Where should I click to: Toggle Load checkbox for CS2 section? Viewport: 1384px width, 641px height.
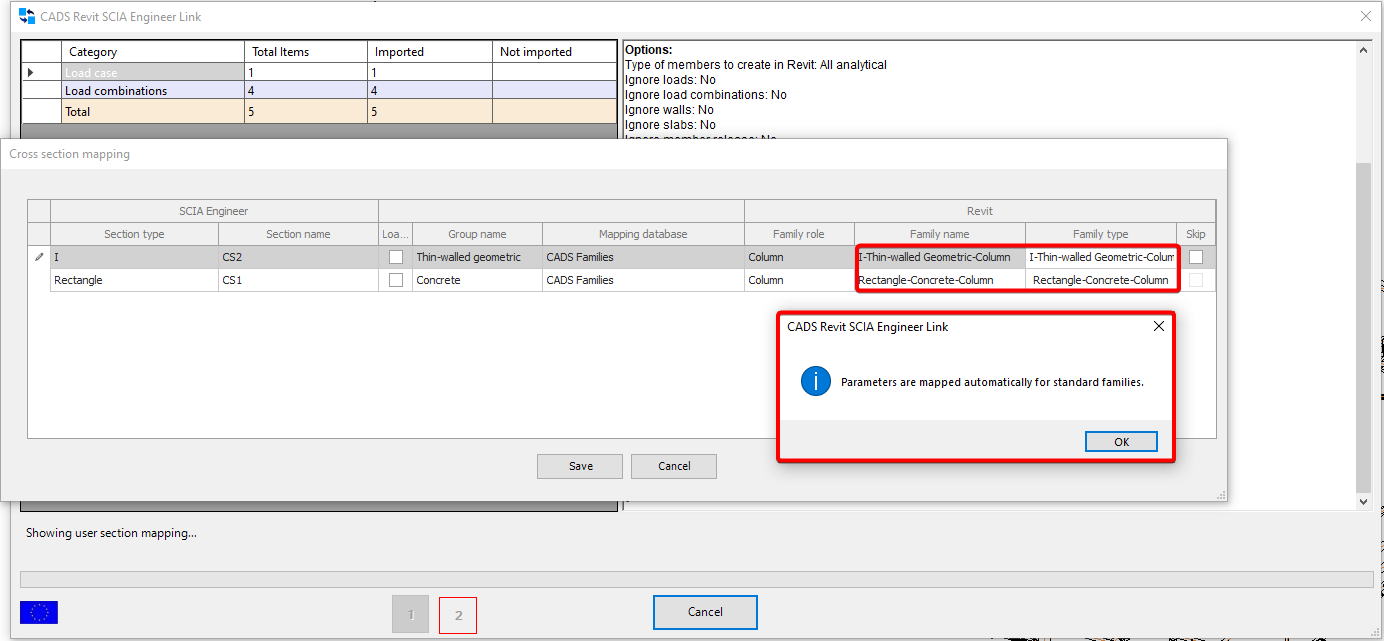pos(396,257)
